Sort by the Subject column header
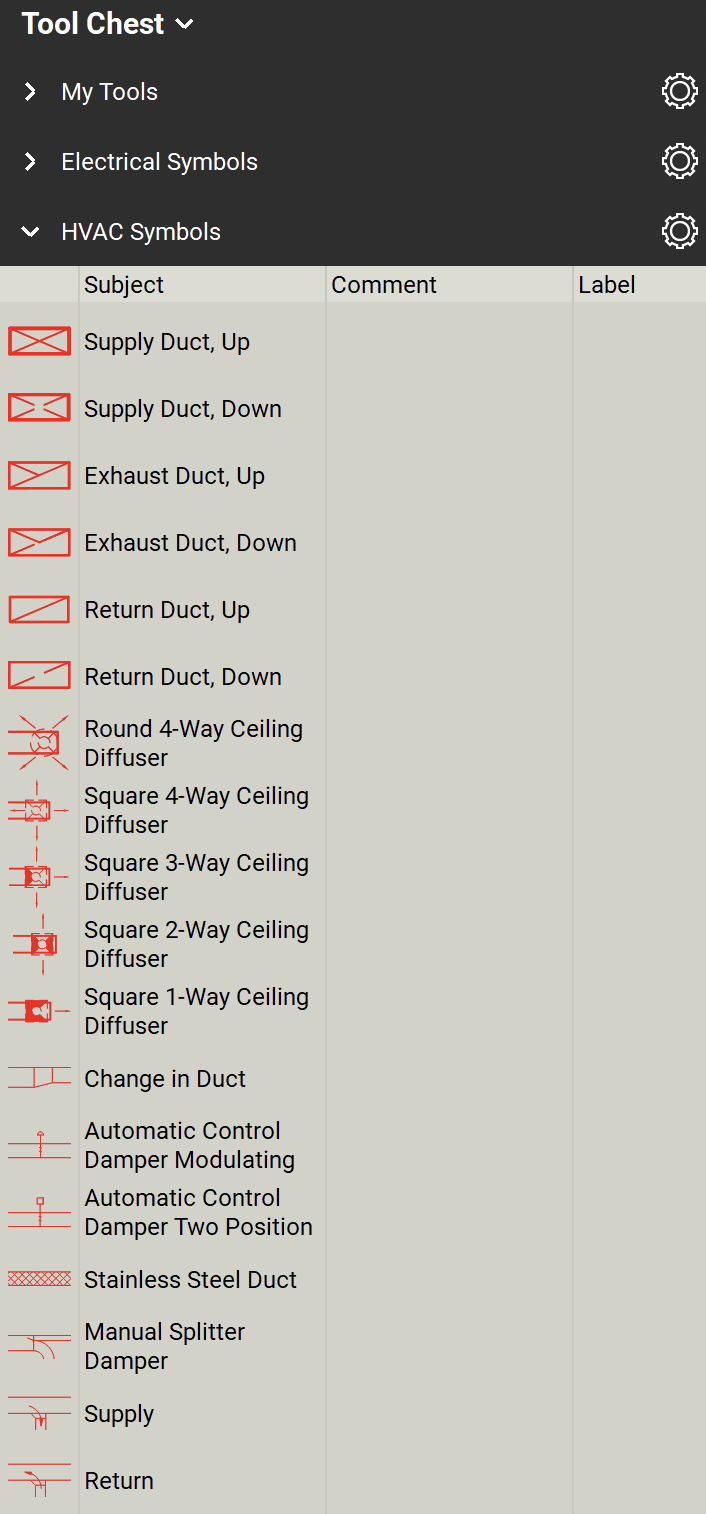This screenshot has height=1514, width=706. [124, 285]
